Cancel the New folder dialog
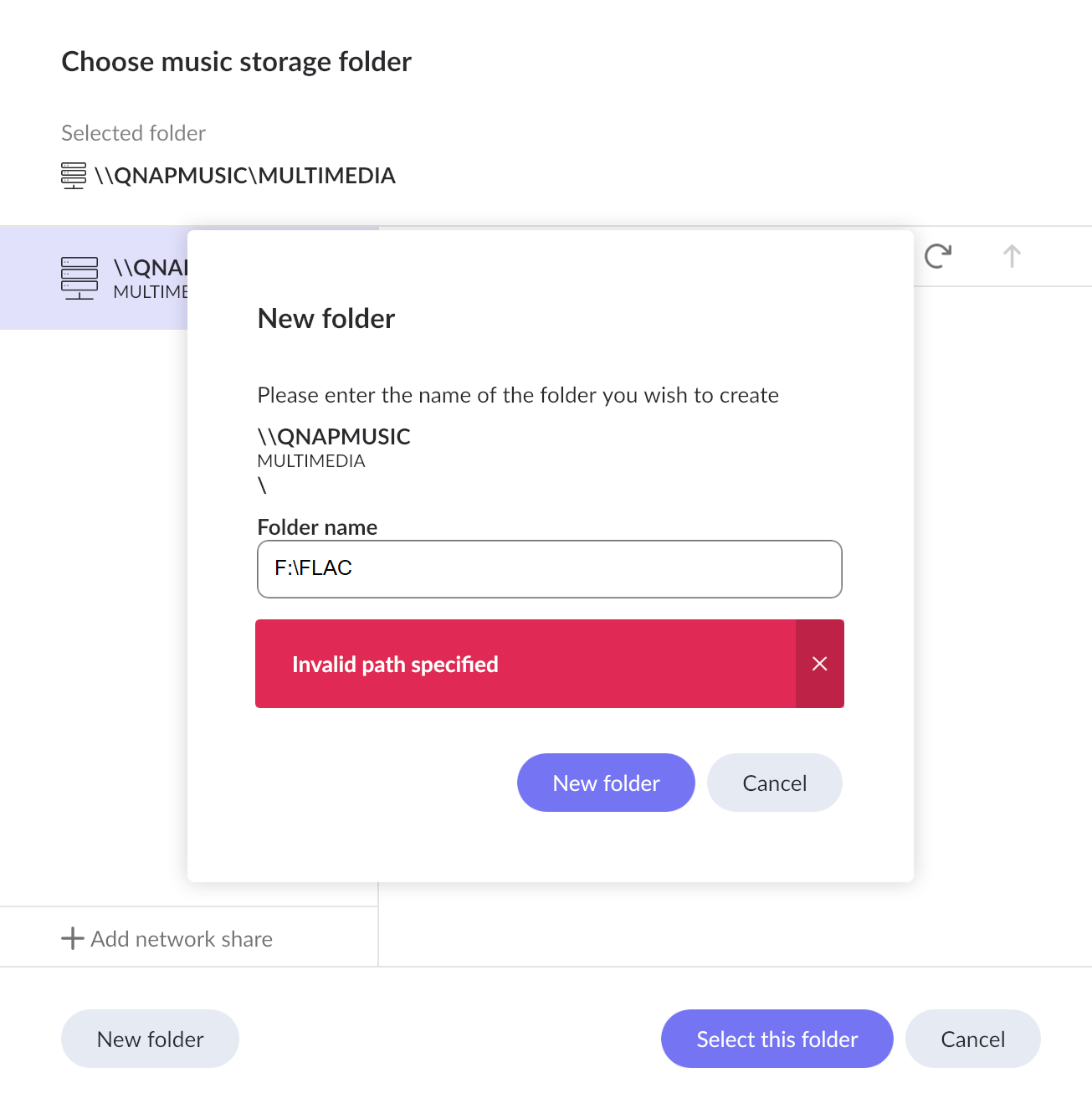Viewport: 1092px width, 1114px height. tap(774, 783)
